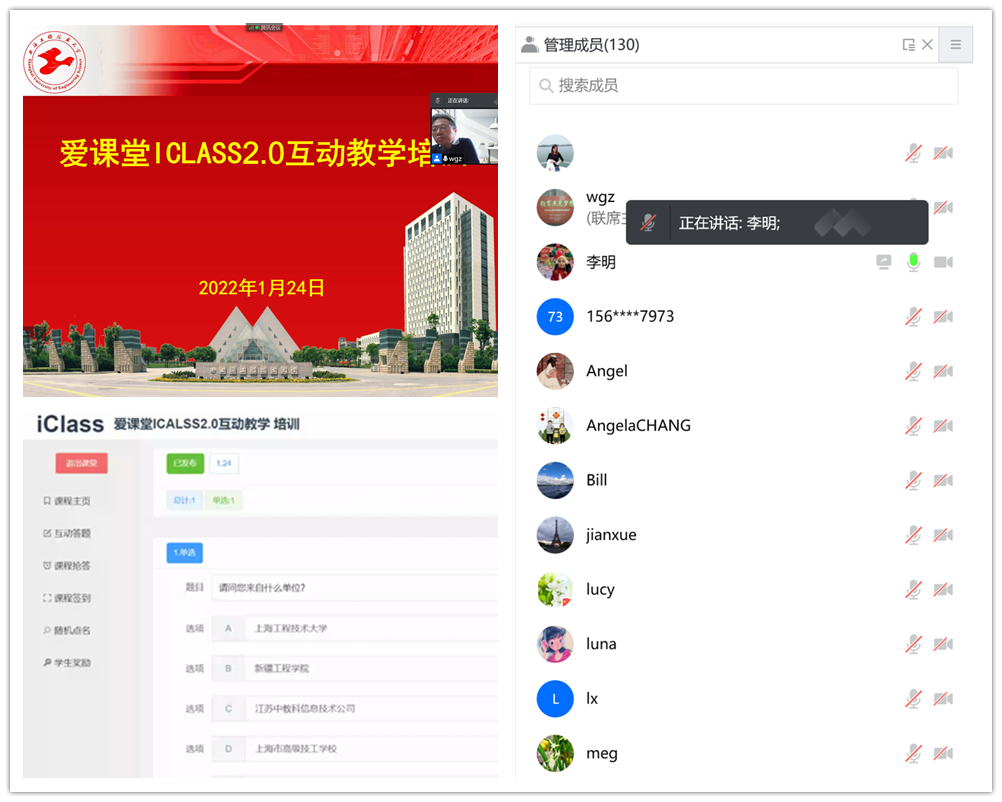Select member wgz in the list
The width and height of the screenshot is (1002, 802).
[x=600, y=197]
